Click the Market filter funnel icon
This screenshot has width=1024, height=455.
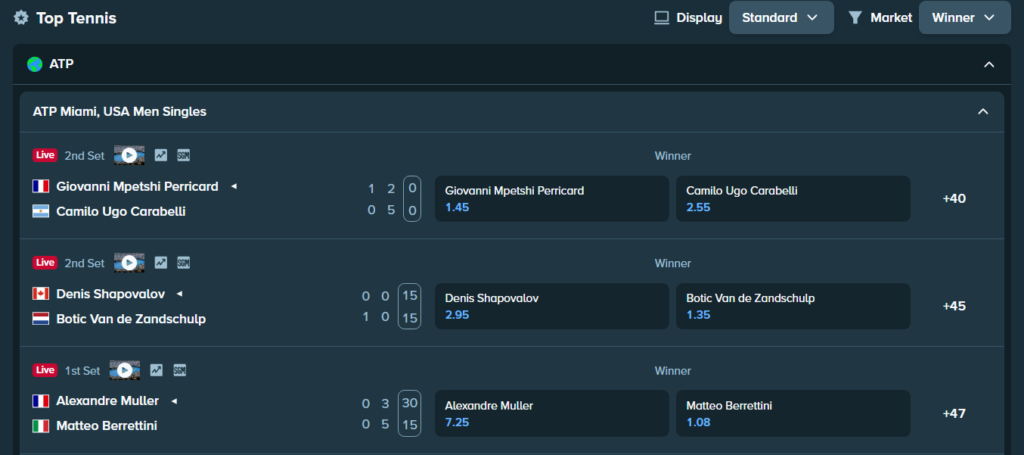(855, 18)
